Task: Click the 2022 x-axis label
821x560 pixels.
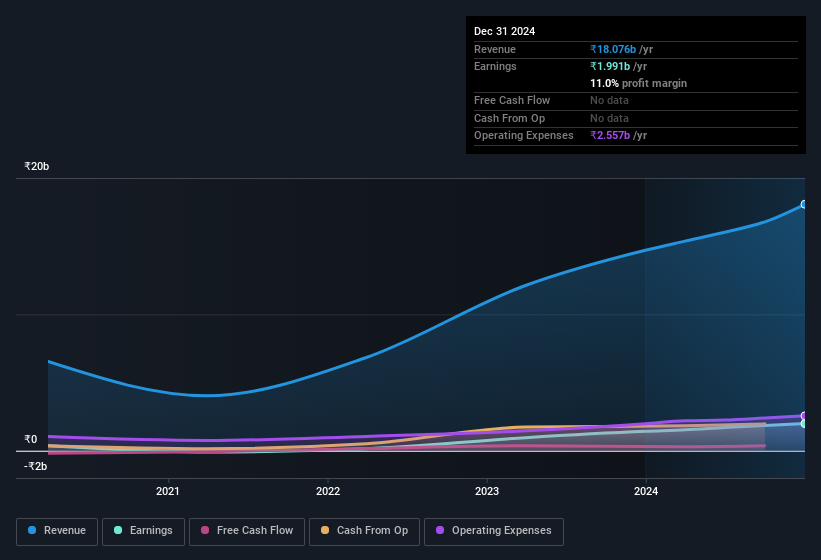Action: [x=328, y=491]
